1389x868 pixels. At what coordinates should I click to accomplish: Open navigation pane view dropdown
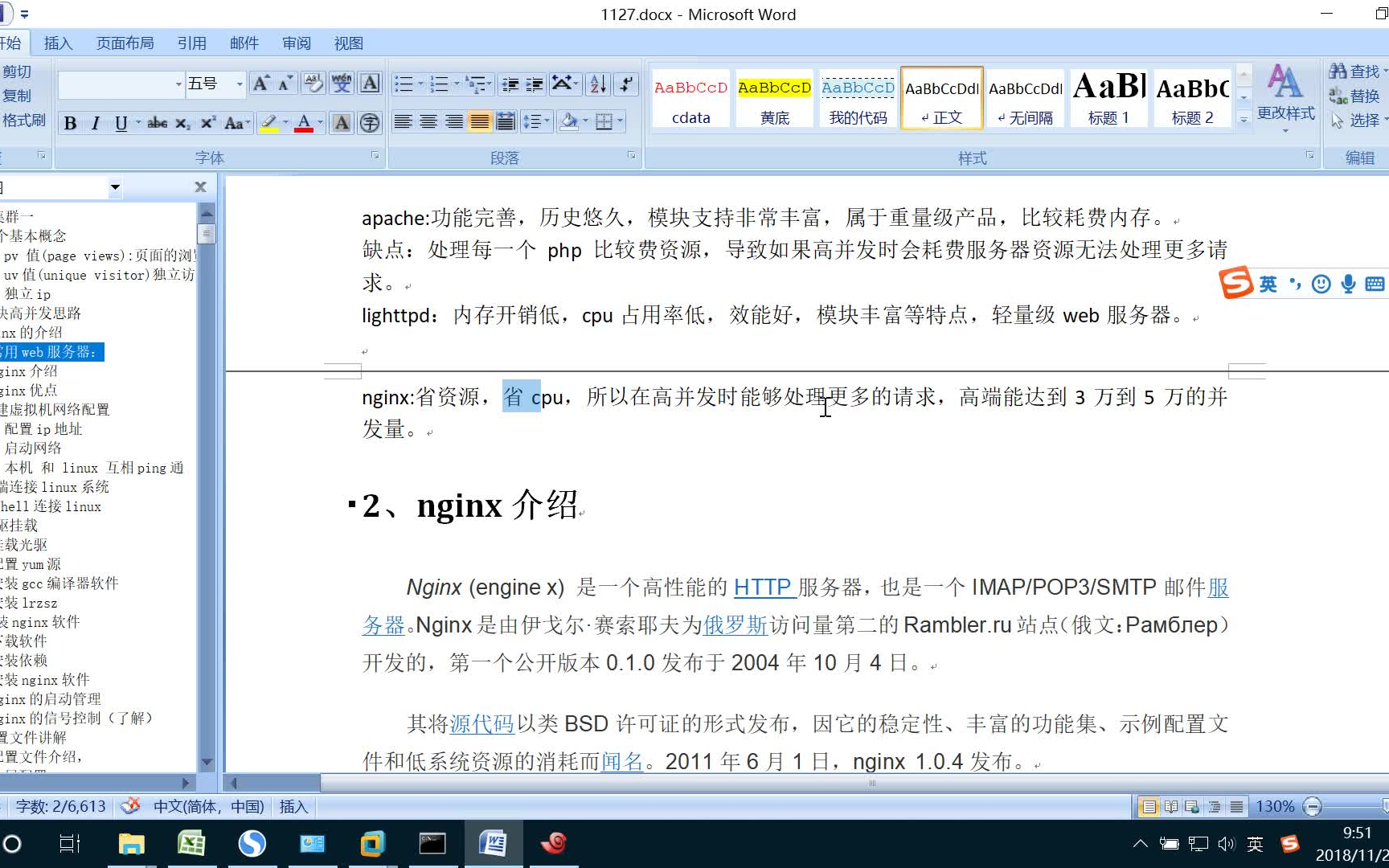115,187
